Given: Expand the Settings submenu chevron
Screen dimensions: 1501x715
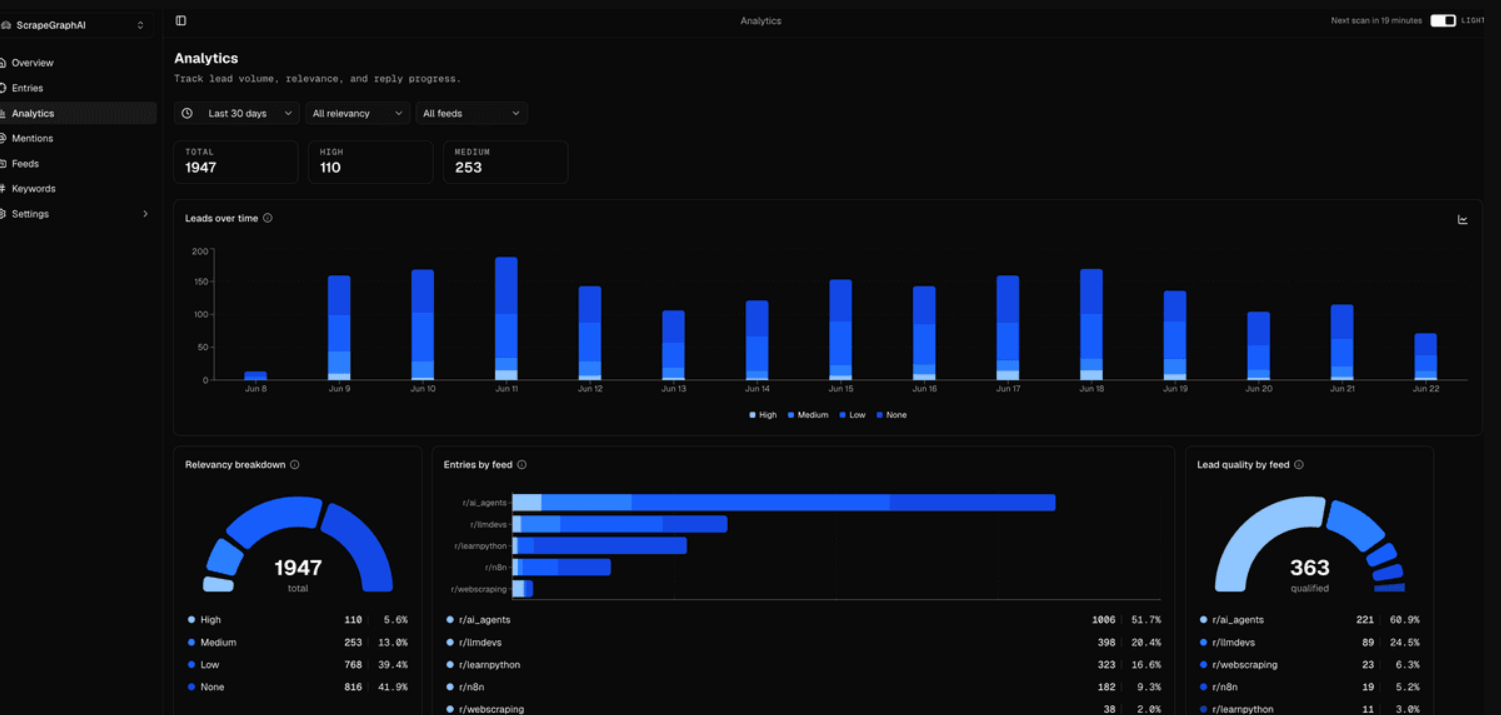Looking at the screenshot, I should tap(145, 214).
